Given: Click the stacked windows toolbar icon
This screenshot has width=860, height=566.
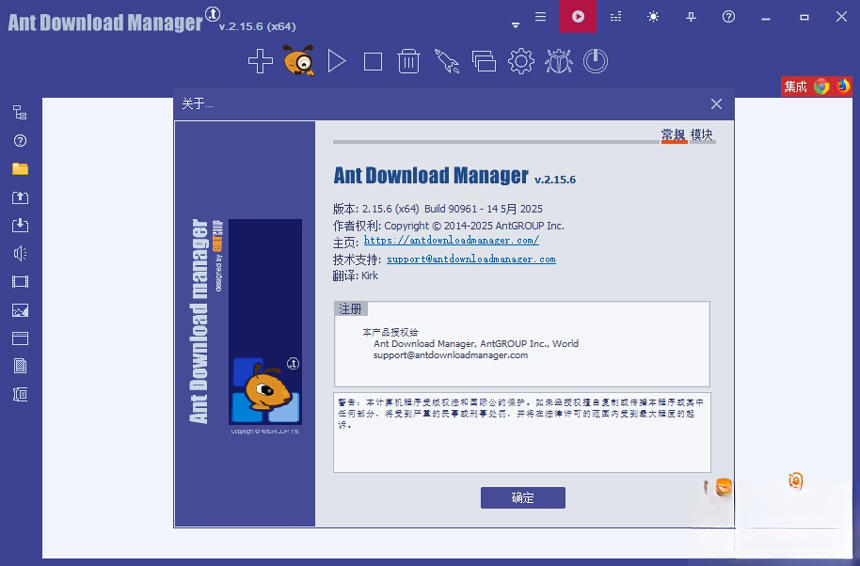Looking at the screenshot, I should point(484,62).
